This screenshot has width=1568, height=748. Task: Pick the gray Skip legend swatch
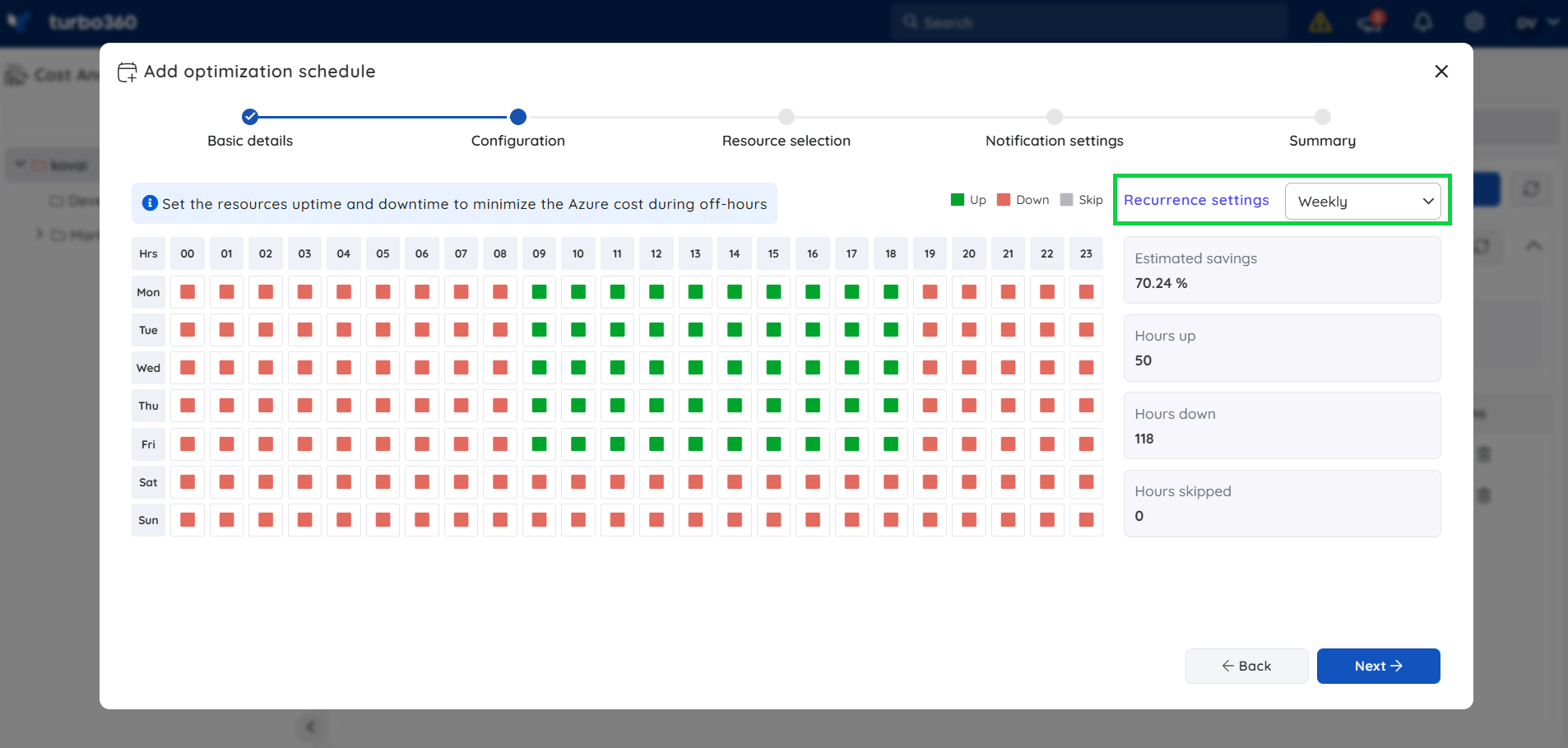tap(1067, 200)
